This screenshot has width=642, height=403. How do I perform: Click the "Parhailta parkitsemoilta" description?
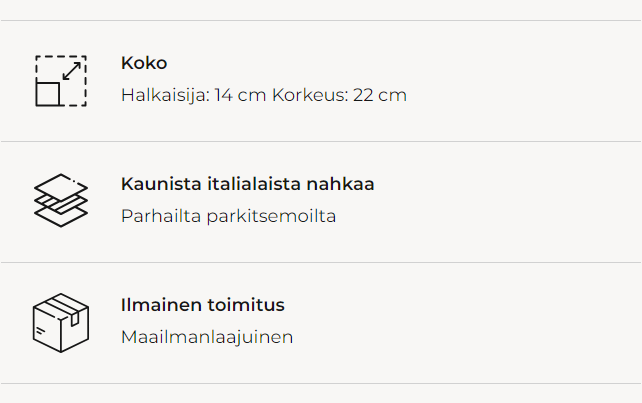click(x=228, y=216)
